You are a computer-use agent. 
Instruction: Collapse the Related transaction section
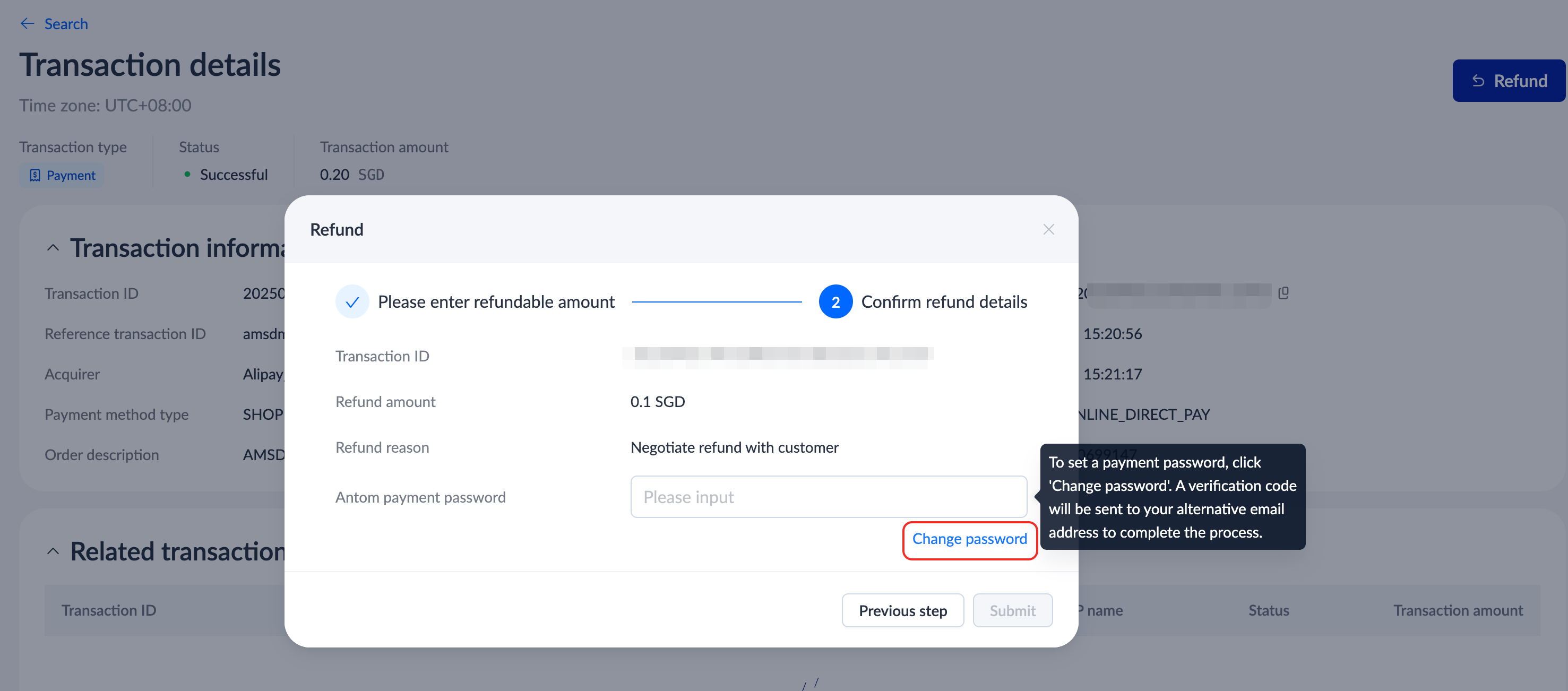pos(53,551)
